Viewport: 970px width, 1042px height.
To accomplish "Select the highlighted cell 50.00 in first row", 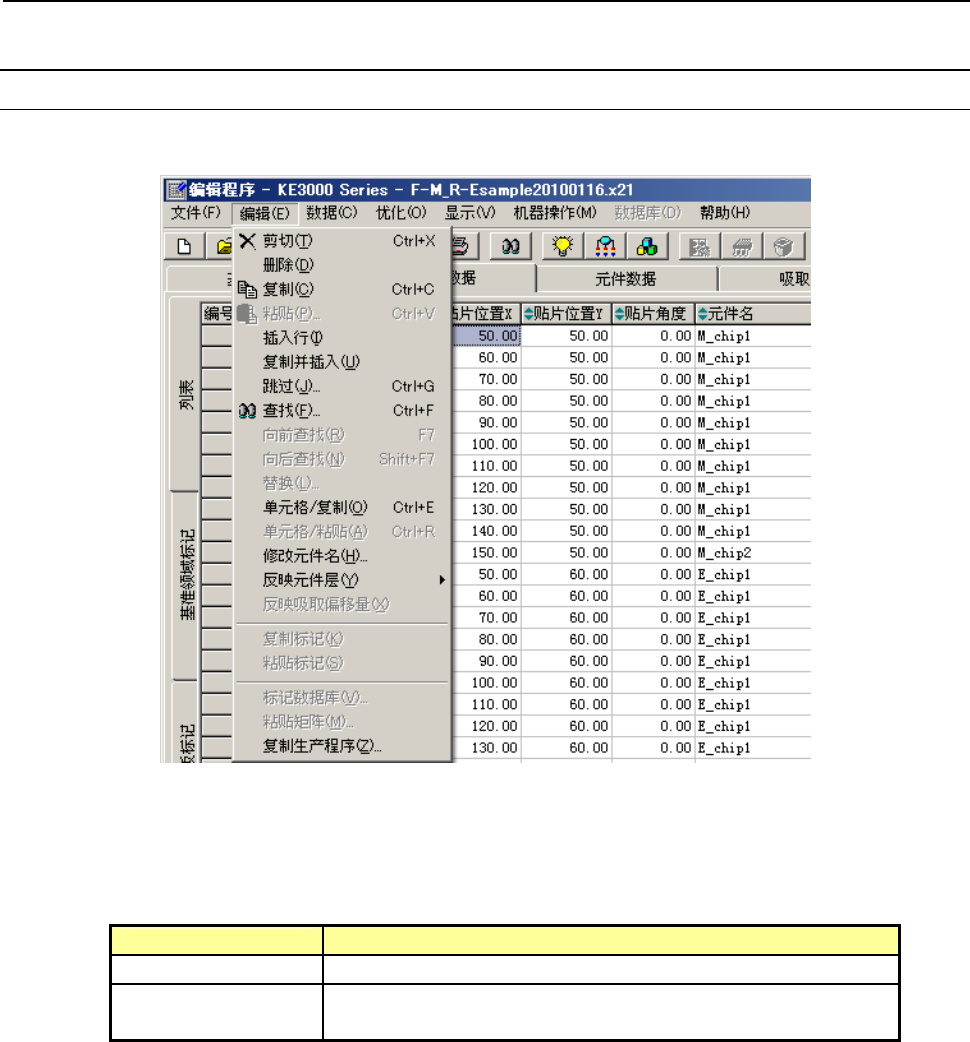I will (x=486, y=336).
